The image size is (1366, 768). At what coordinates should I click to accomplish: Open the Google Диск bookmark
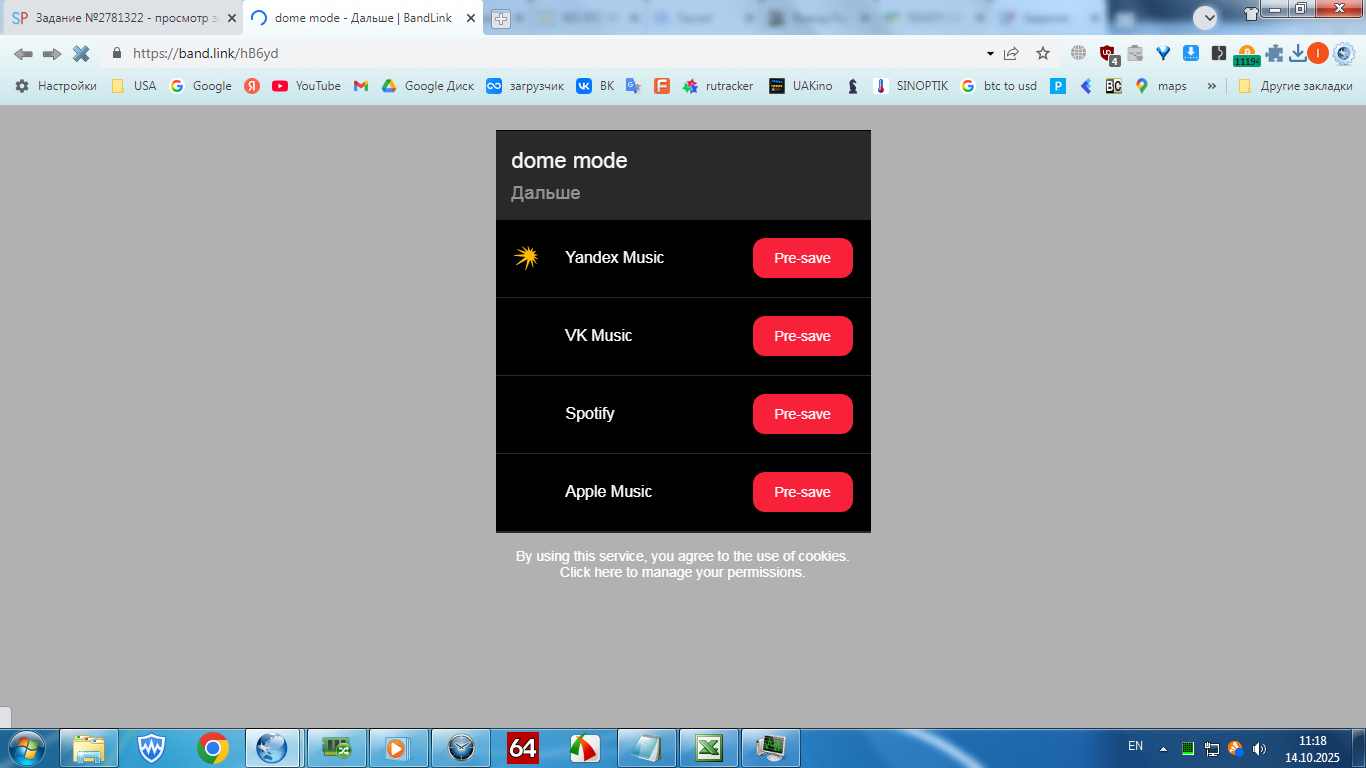click(428, 86)
